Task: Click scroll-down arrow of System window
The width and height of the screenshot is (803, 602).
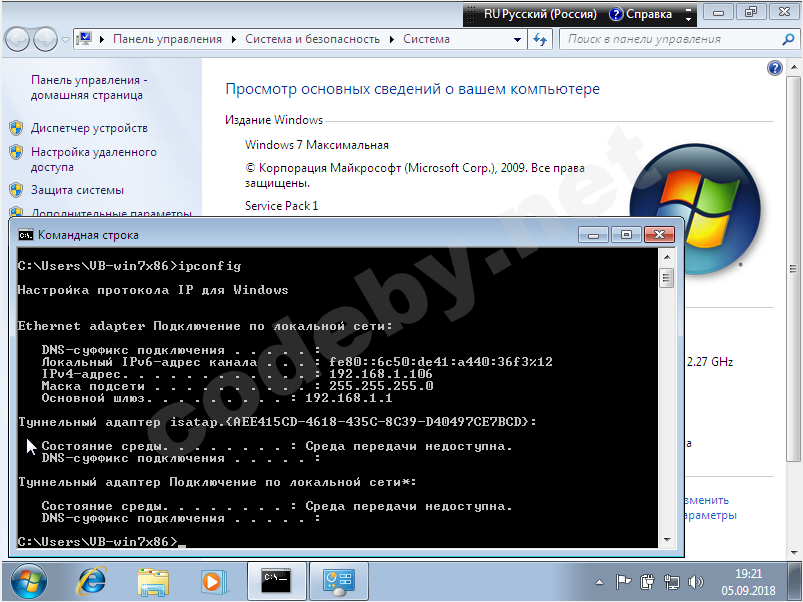Action: 794,552
